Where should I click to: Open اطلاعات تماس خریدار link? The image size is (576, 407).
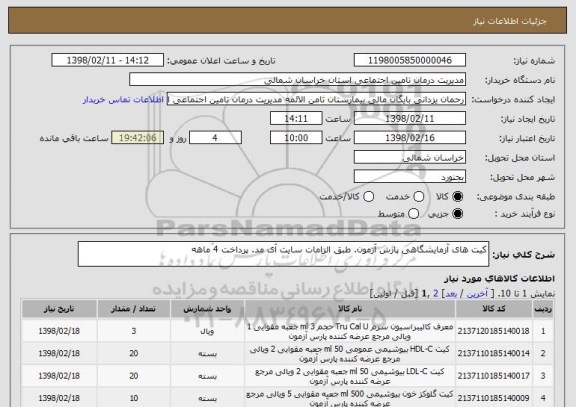click(x=123, y=100)
